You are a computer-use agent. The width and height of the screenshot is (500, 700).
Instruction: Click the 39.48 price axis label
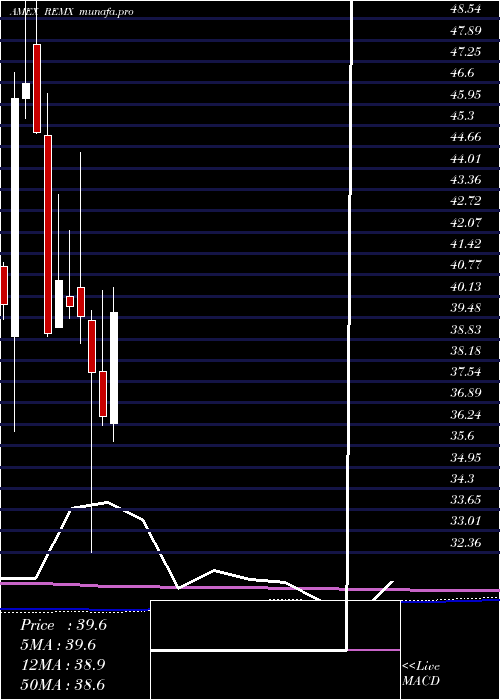(466, 308)
